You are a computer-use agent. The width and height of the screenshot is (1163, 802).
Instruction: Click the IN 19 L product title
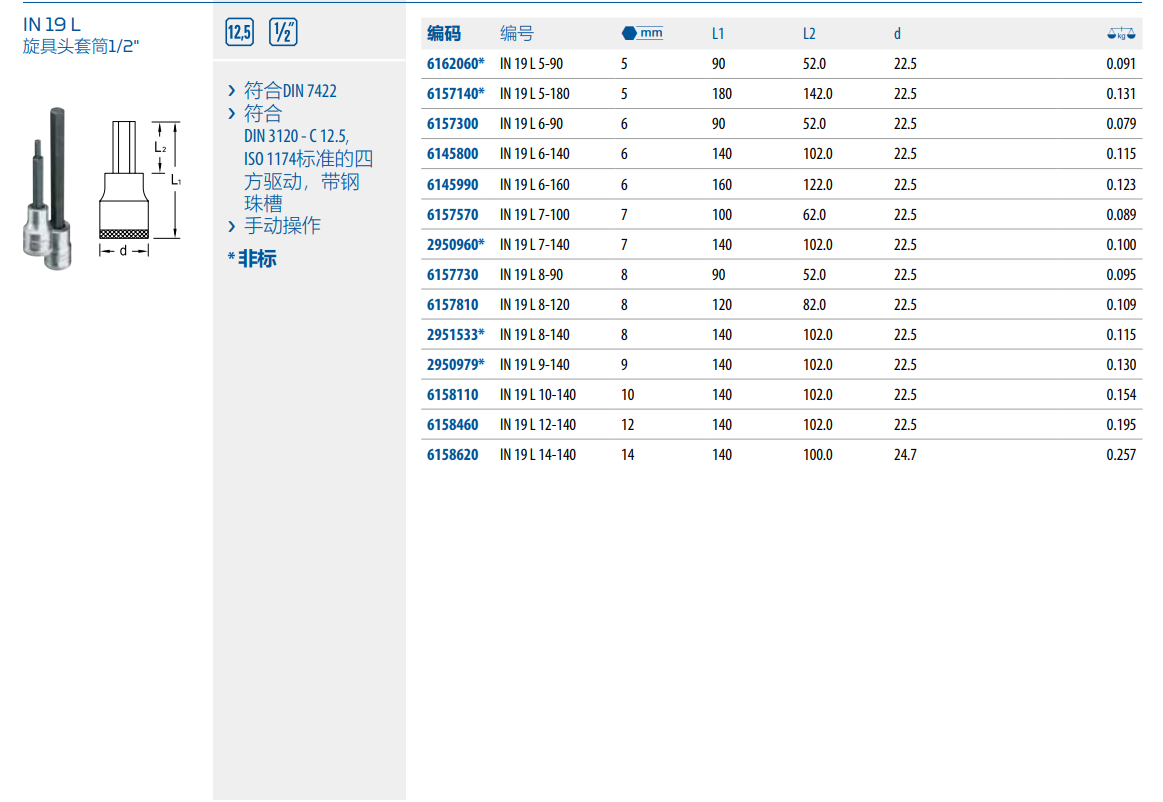[52, 25]
